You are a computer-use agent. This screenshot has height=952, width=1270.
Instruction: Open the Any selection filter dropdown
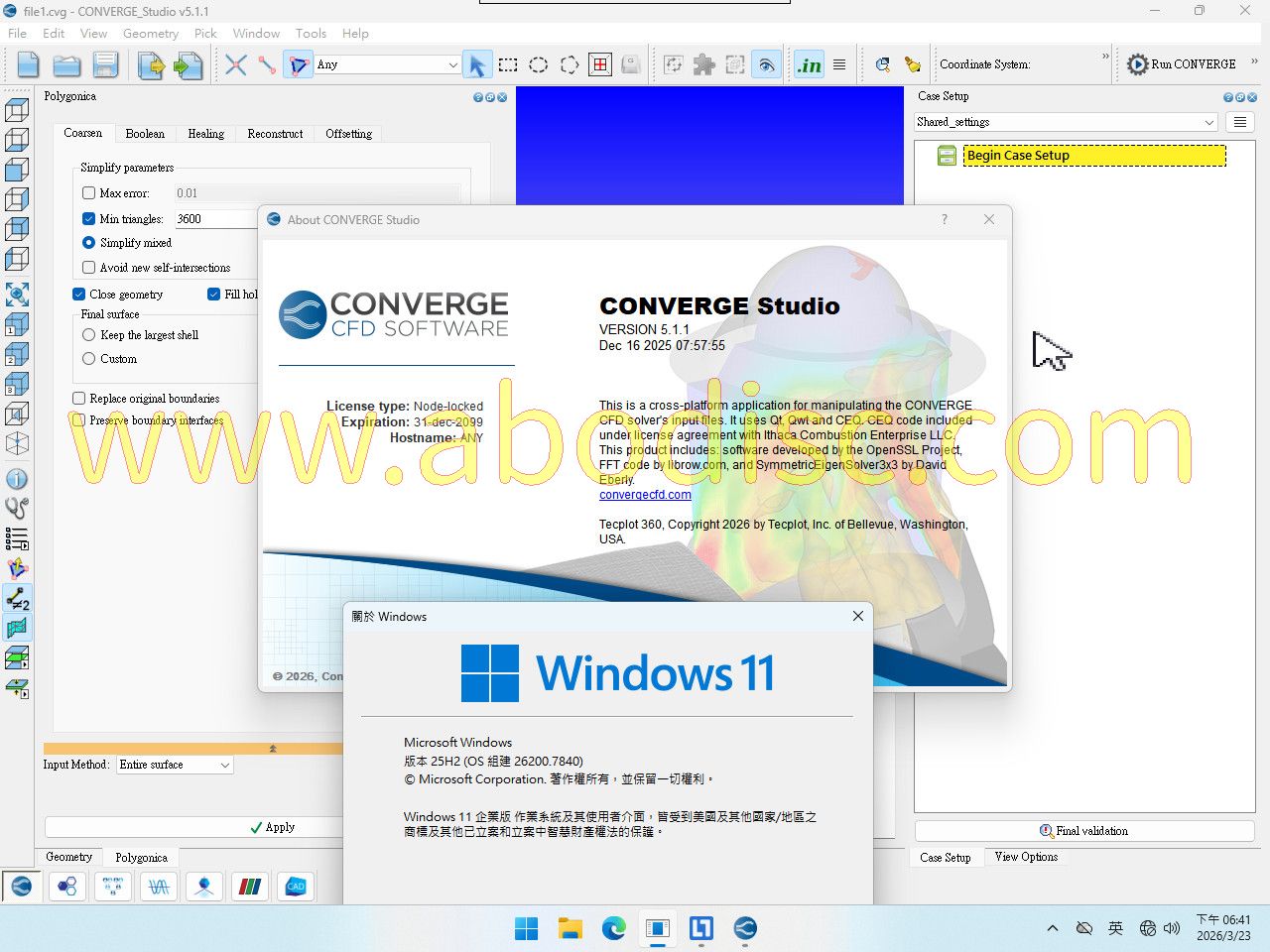coord(387,65)
